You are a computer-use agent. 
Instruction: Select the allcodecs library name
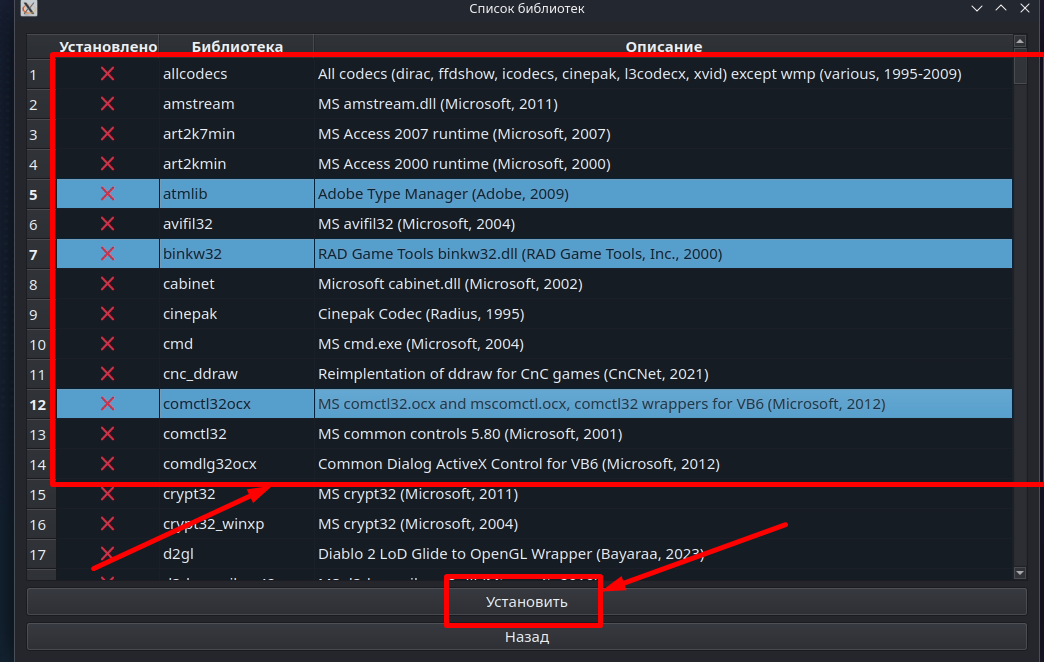pos(195,74)
